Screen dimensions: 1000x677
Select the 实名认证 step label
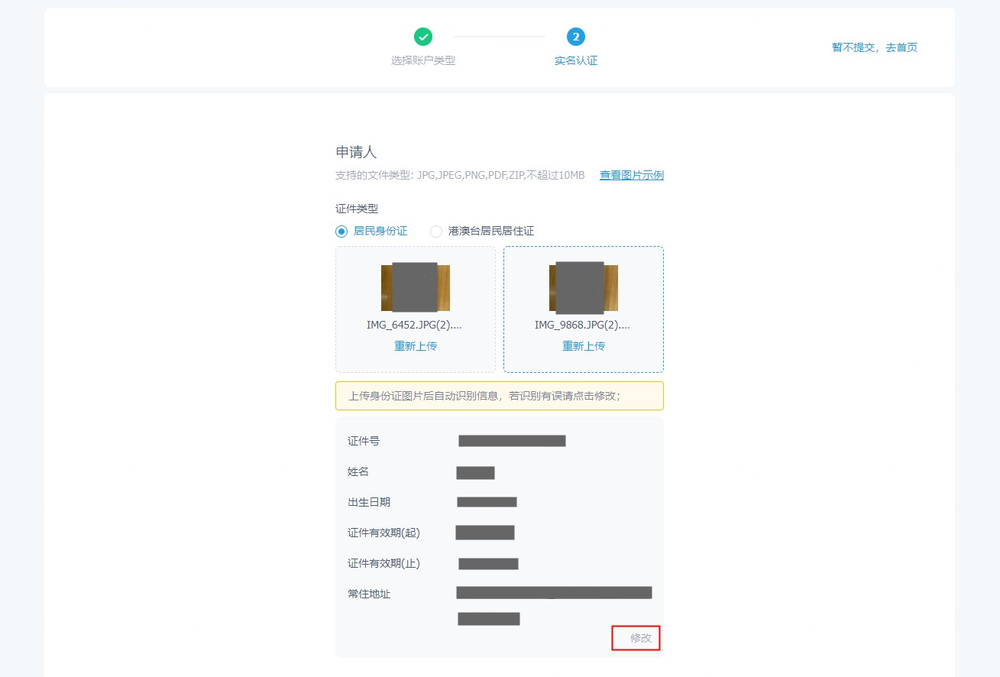(x=576, y=60)
